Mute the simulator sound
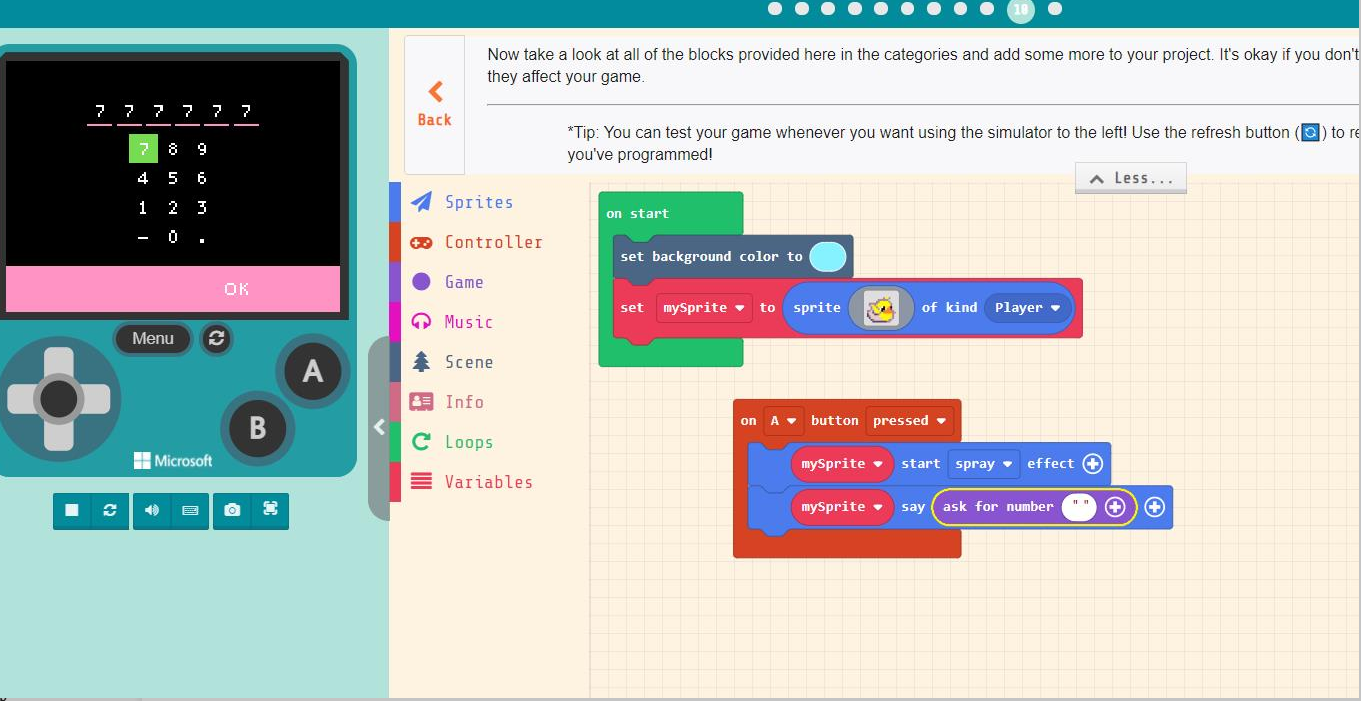1361x701 pixels. point(151,510)
